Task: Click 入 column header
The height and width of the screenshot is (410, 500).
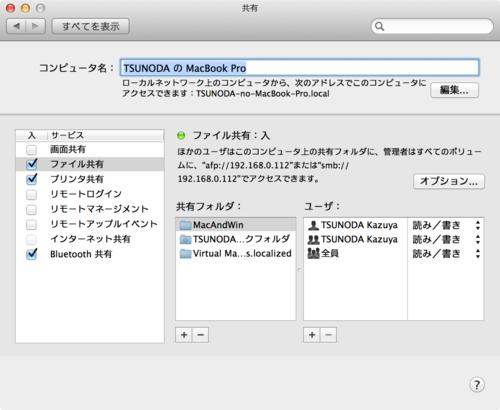Action: coord(32,135)
